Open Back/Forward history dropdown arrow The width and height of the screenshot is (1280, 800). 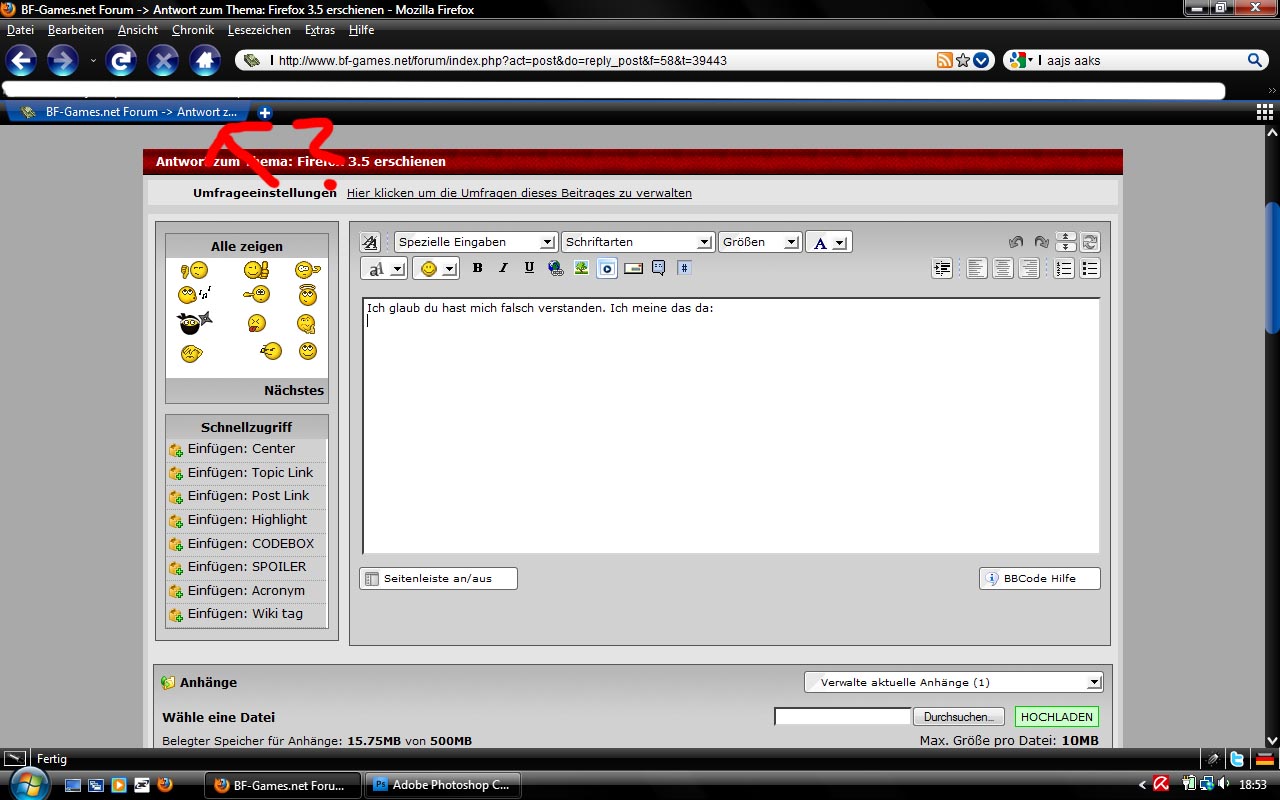pyautogui.click(x=94, y=61)
